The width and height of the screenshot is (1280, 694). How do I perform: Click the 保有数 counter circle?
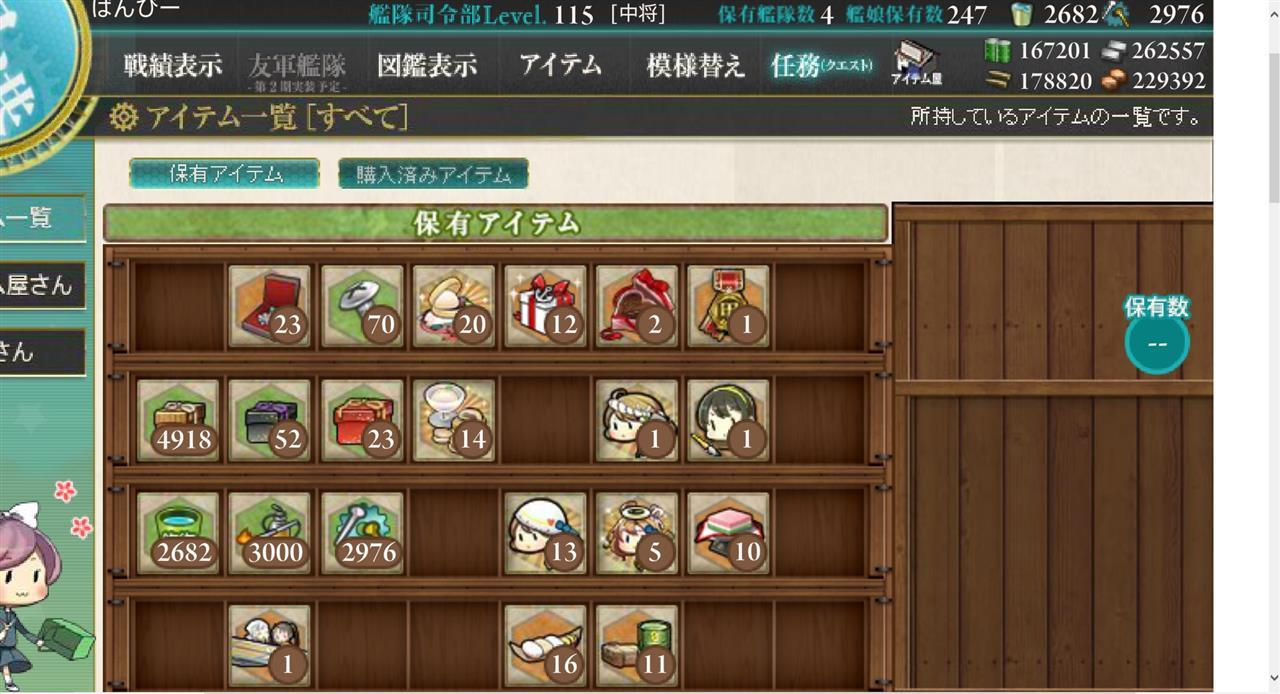tap(1157, 344)
